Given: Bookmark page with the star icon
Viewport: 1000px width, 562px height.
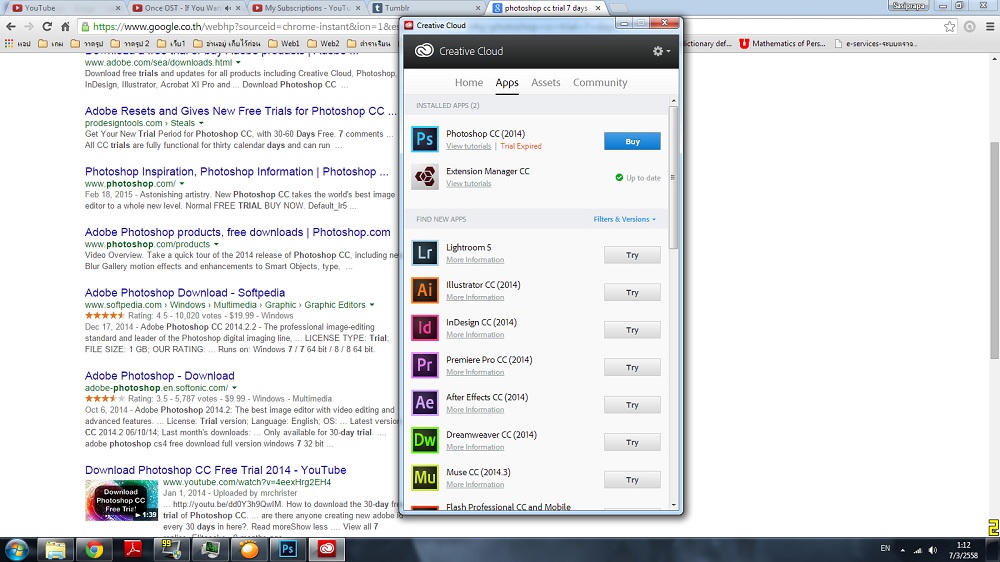Looking at the screenshot, I should point(950,26).
